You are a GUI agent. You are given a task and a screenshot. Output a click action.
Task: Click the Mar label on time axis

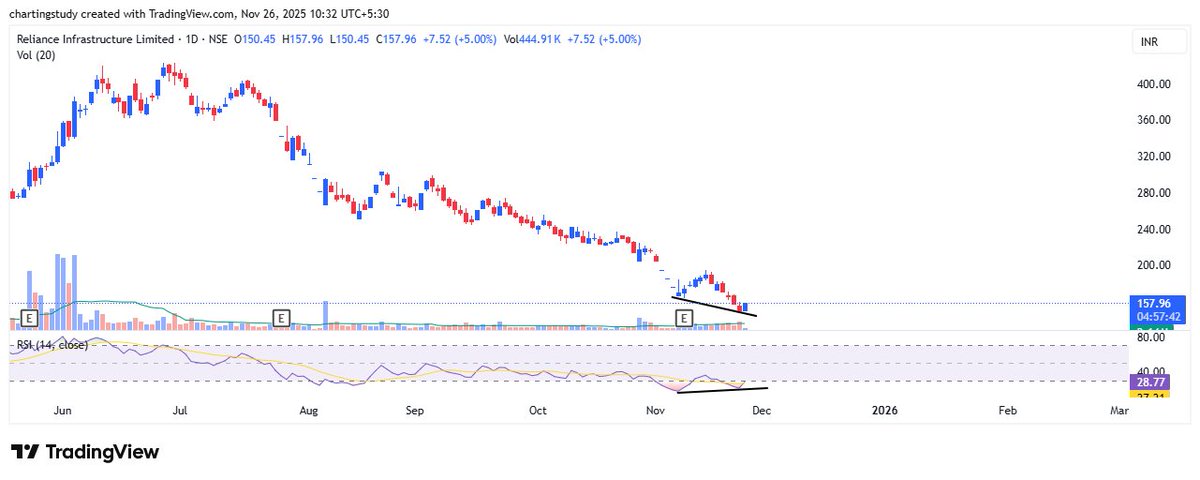1119,410
